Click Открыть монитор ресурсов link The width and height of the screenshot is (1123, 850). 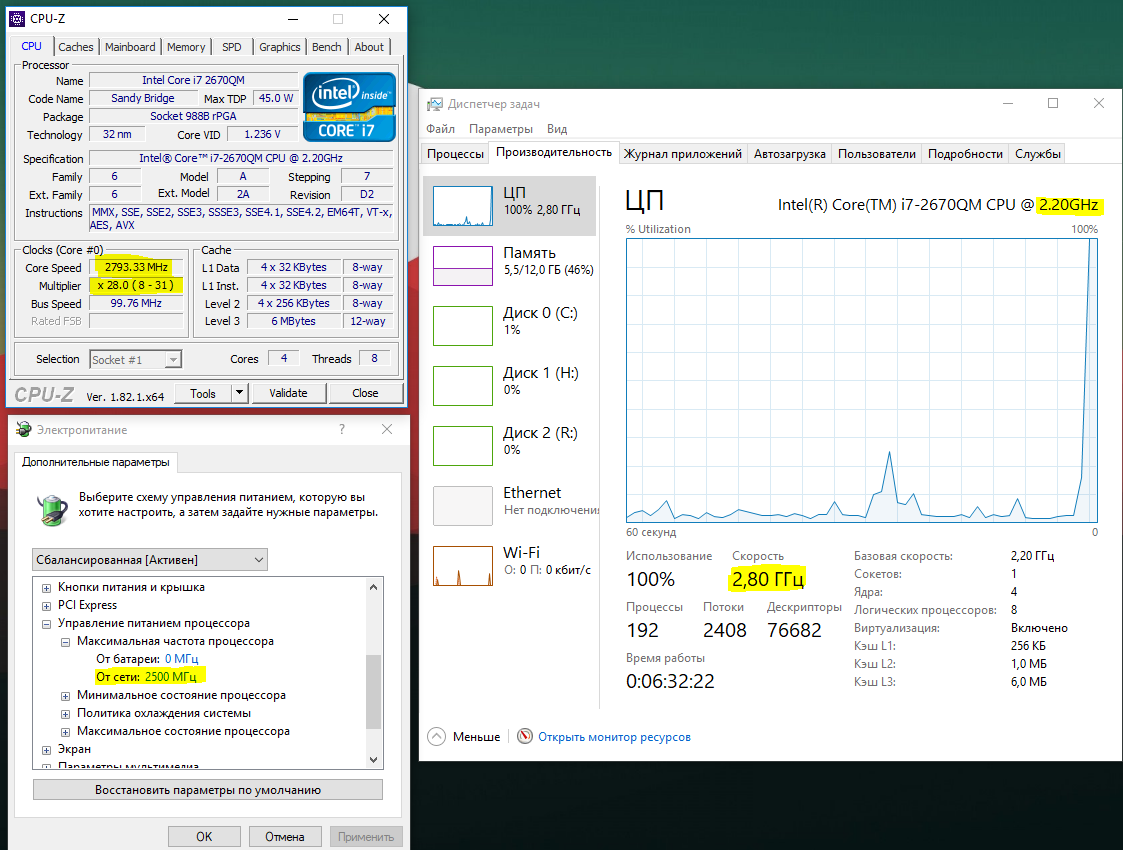tap(614, 737)
